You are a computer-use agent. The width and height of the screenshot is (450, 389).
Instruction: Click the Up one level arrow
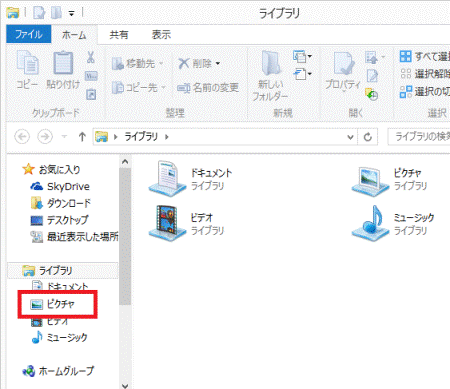(82, 137)
